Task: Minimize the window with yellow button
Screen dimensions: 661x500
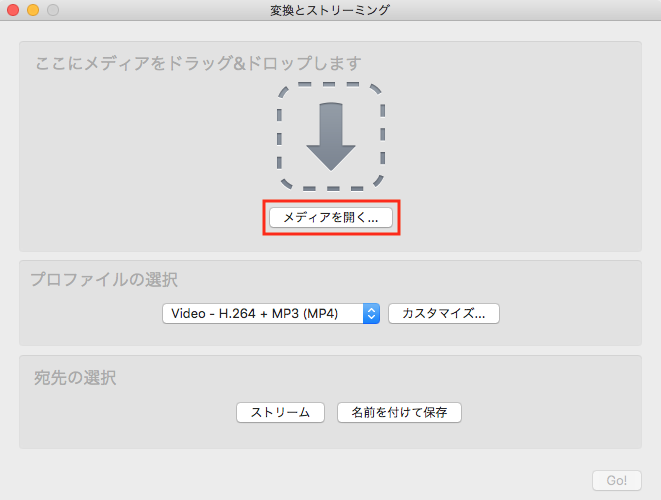Action: pyautogui.click(x=33, y=10)
